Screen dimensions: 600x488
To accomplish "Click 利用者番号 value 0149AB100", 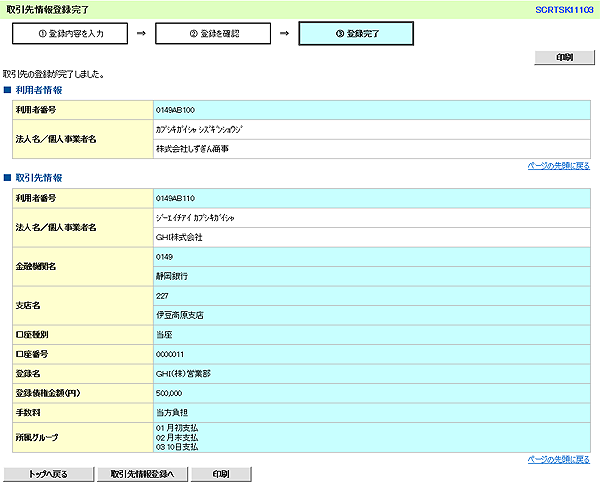I will click(x=175, y=110).
